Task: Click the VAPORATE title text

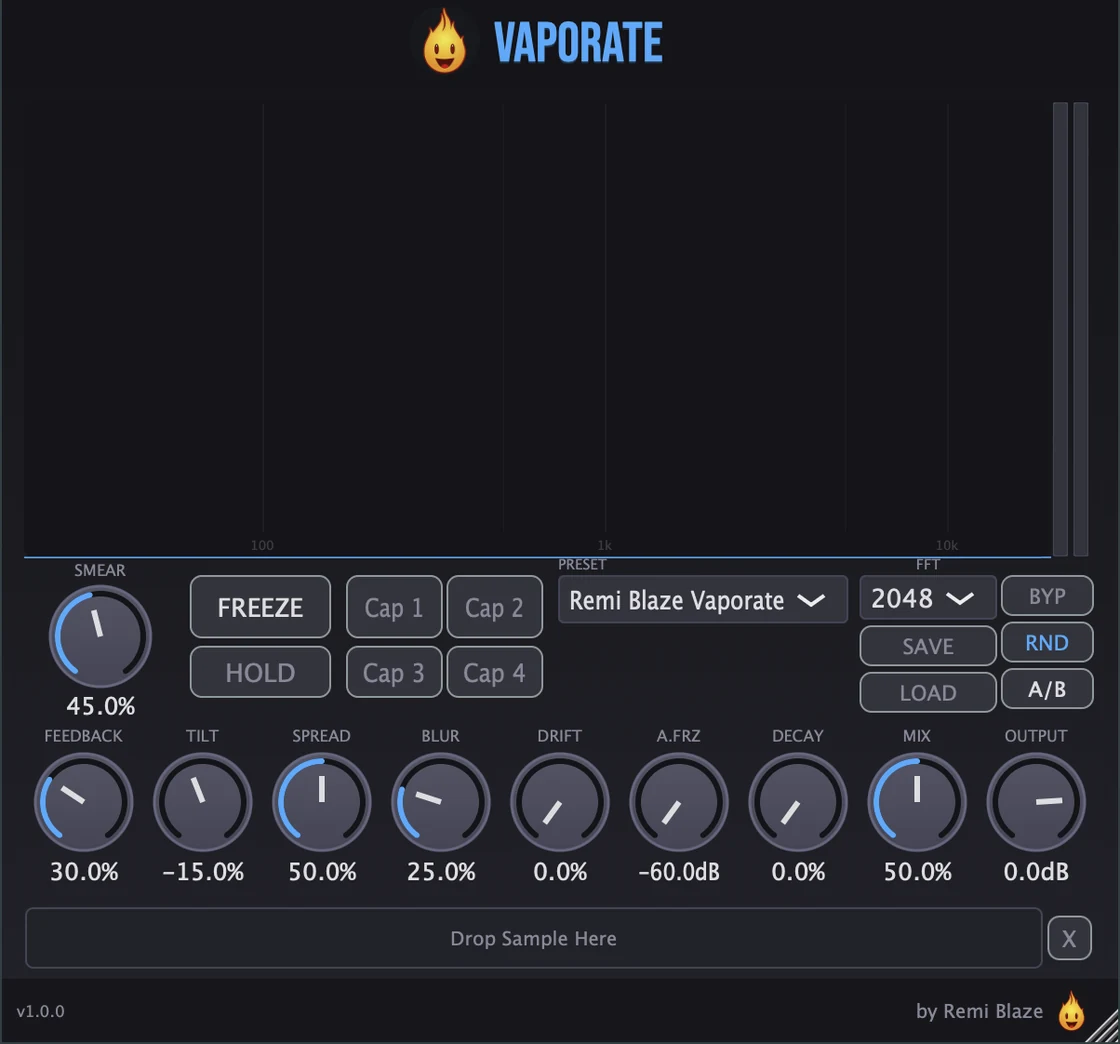Action: (x=579, y=42)
